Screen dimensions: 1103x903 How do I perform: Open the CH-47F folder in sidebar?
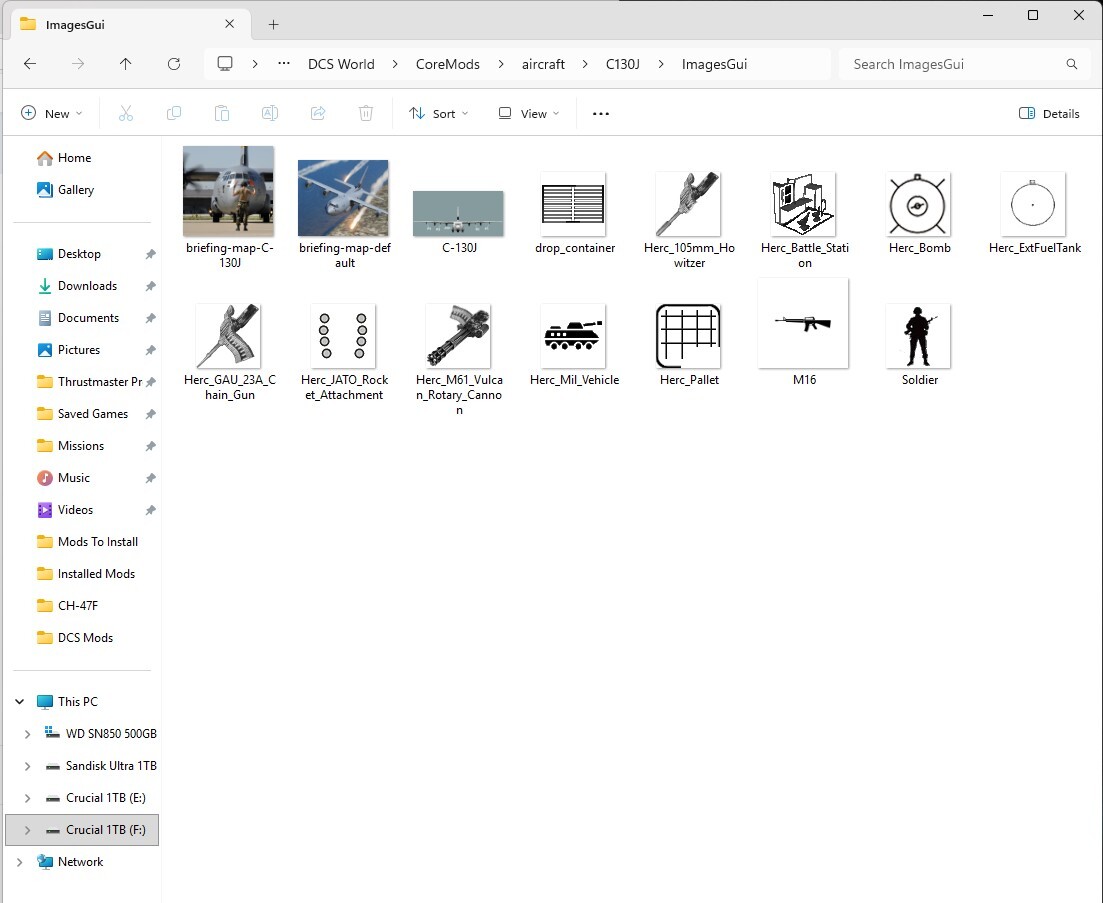77,606
